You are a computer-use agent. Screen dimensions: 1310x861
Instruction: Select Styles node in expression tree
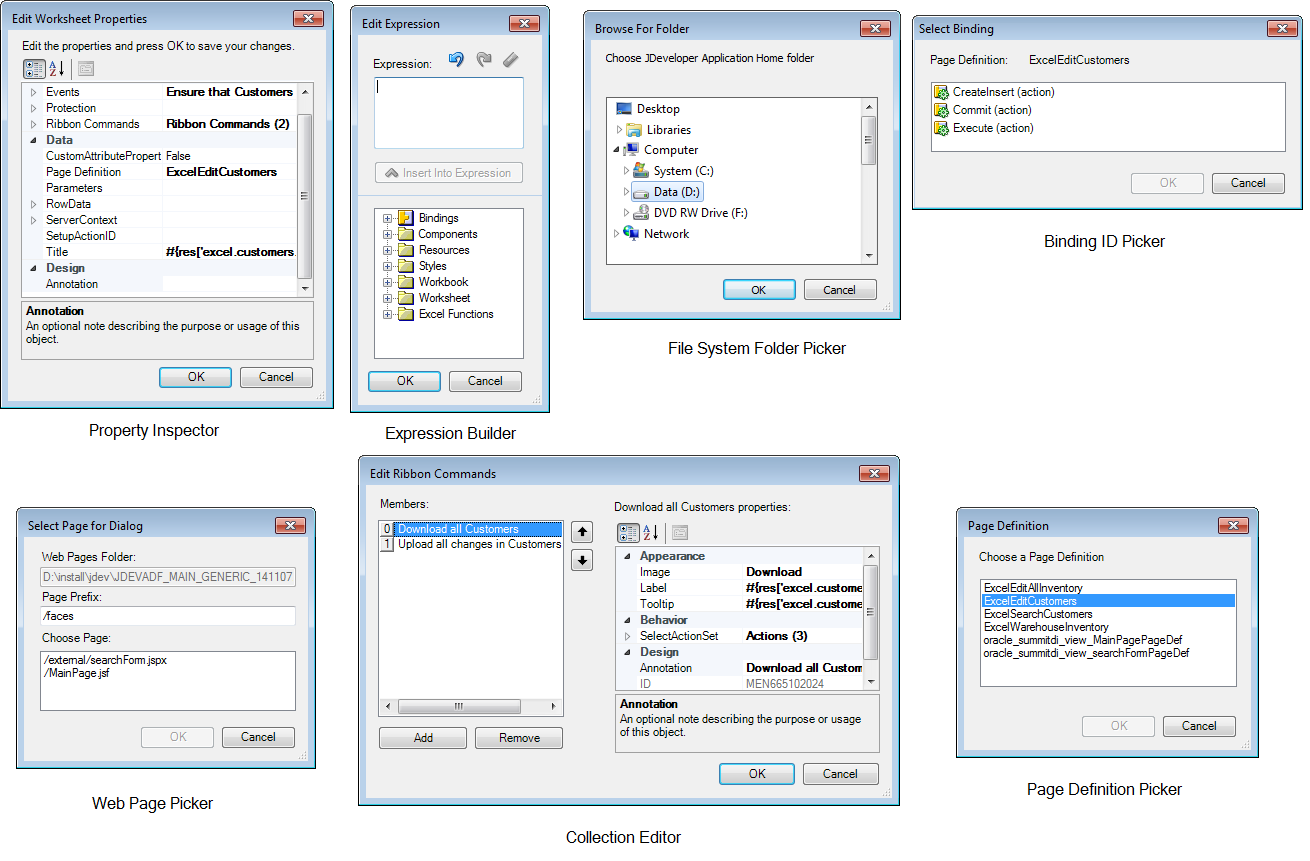pos(432,266)
